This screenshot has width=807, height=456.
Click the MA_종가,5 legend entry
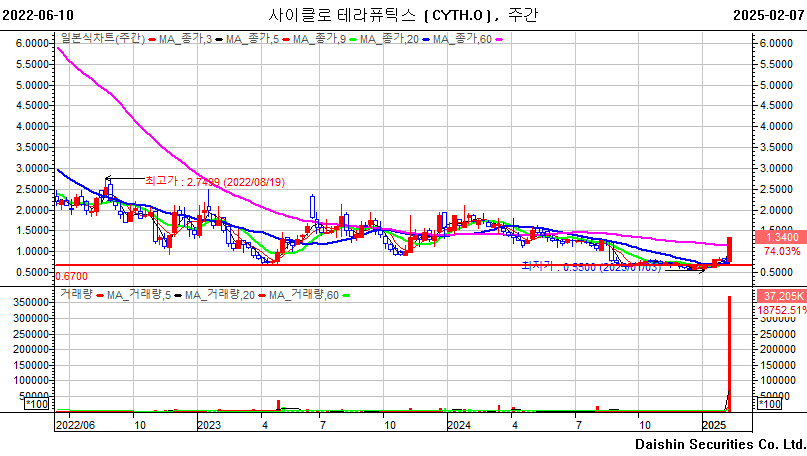pyautogui.click(x=252, y=39)
